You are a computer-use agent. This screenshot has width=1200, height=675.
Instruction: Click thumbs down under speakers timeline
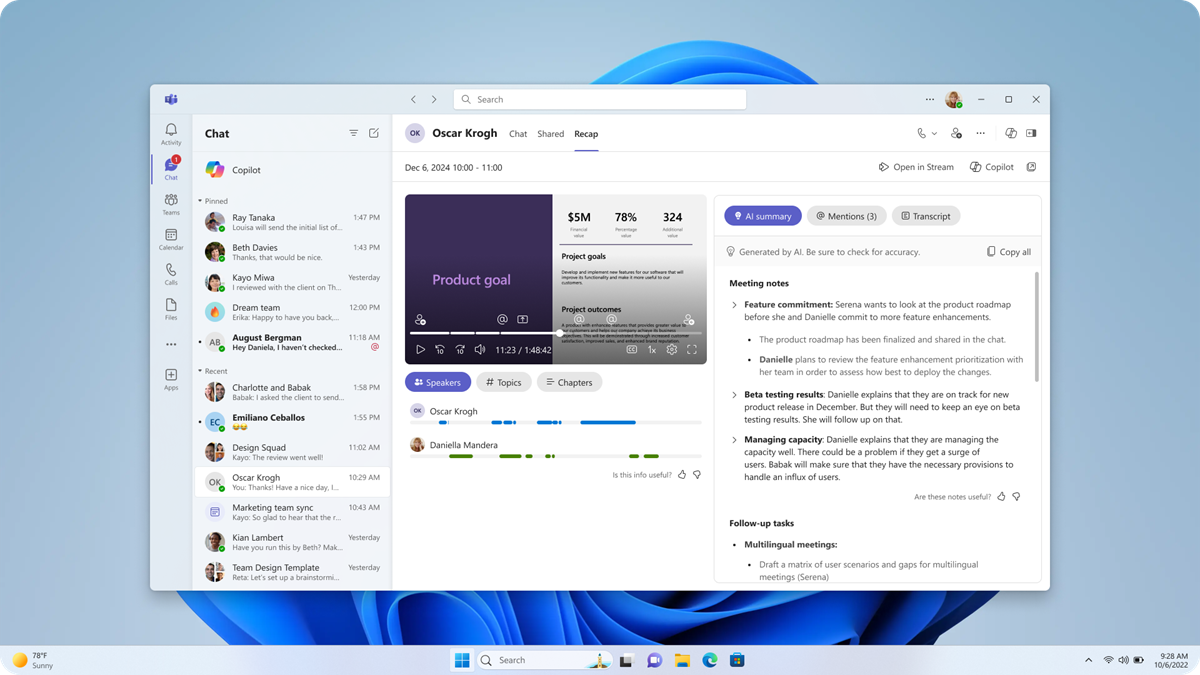coord(697,475)
